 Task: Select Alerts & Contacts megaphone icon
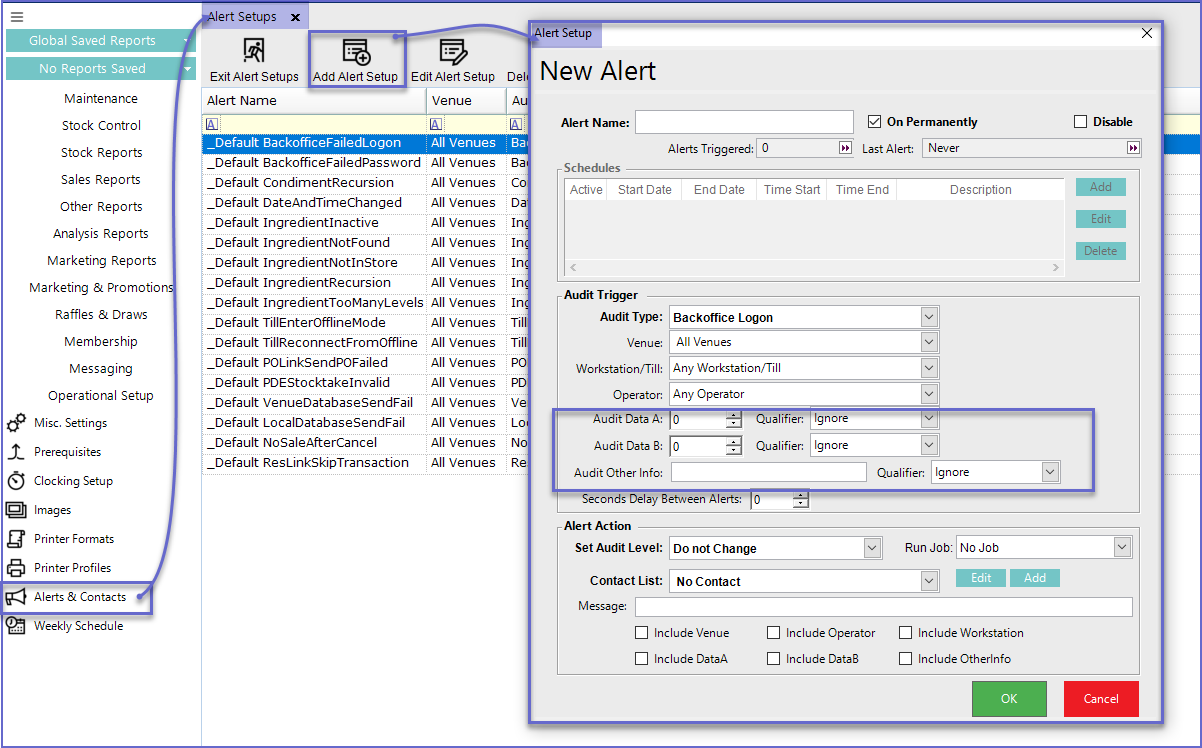[x=16, y=597]
